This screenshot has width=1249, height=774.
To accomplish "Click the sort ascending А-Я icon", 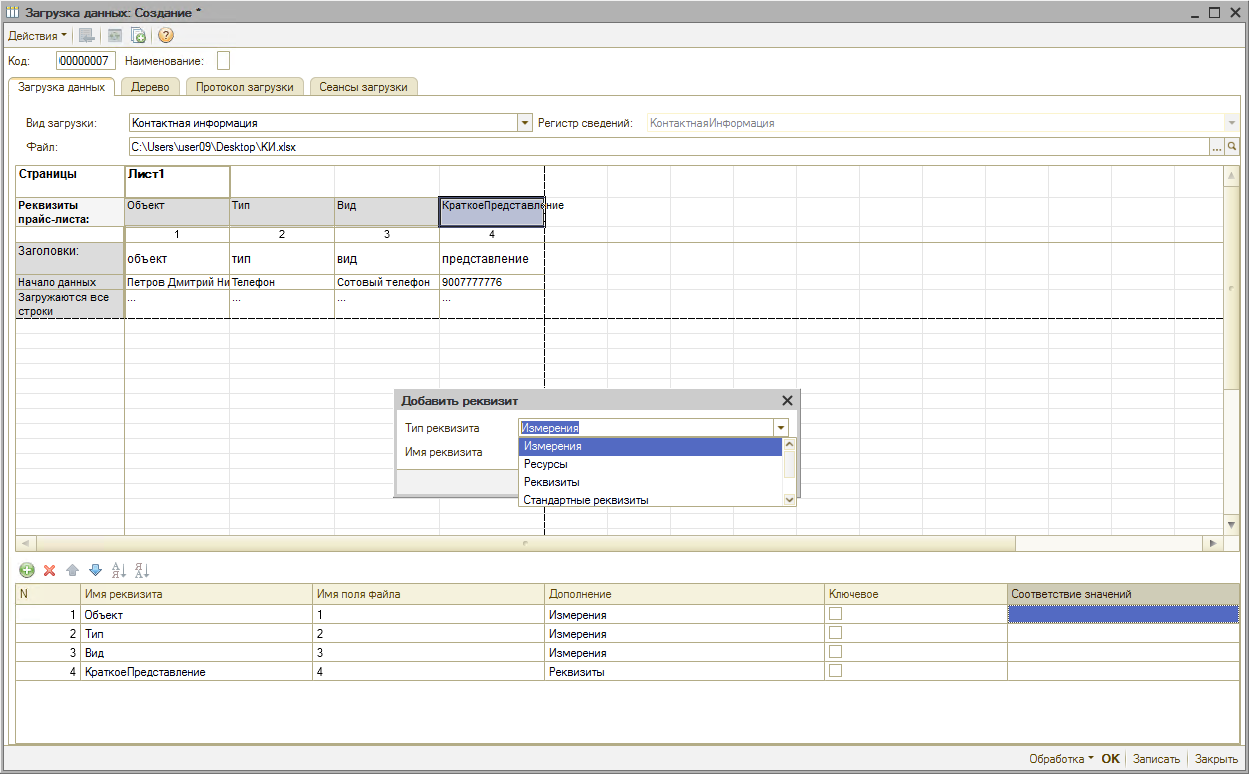I will click(118, 570).
